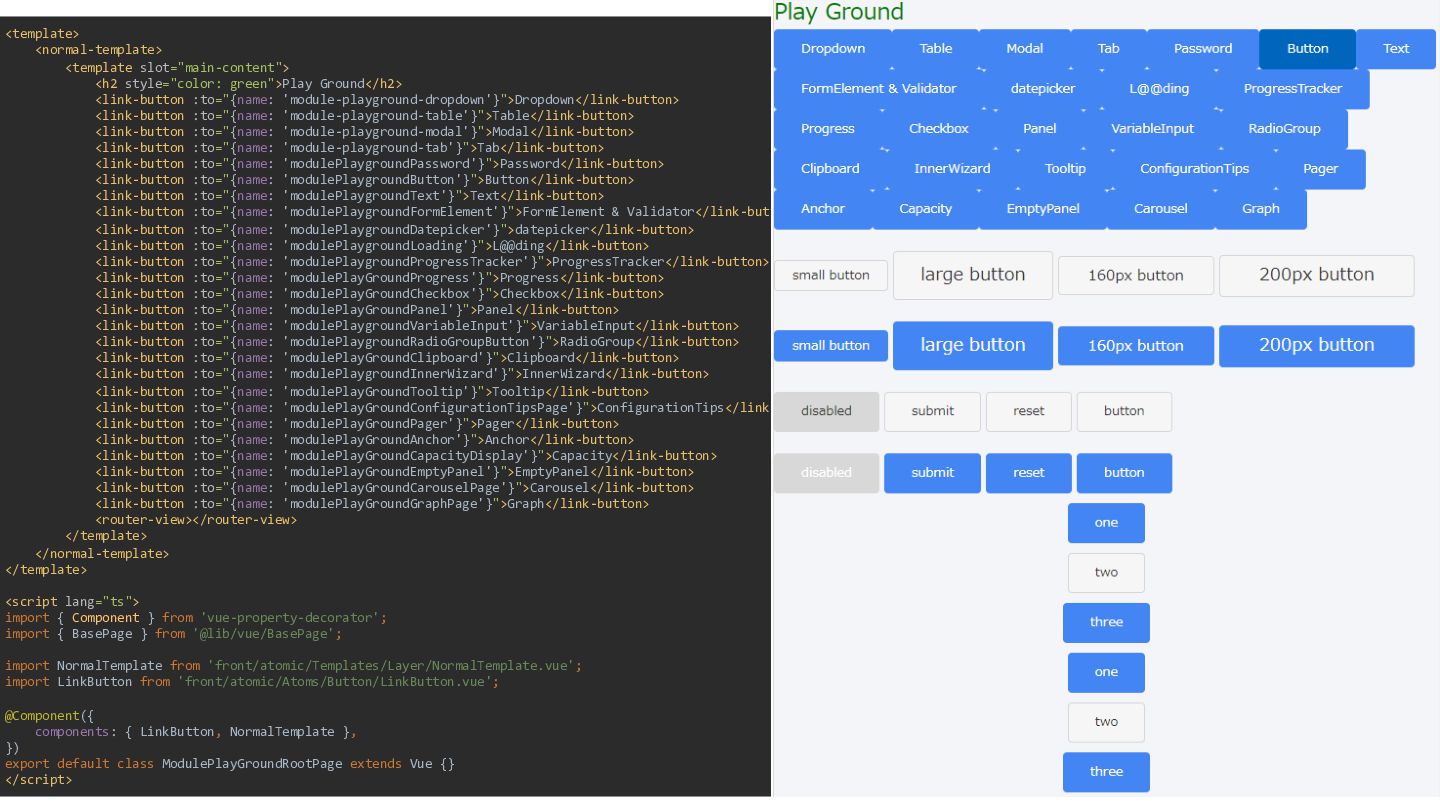
Task: Click the @Component({ decorator line
Action: pyautogui.click(x=49, y=716)
